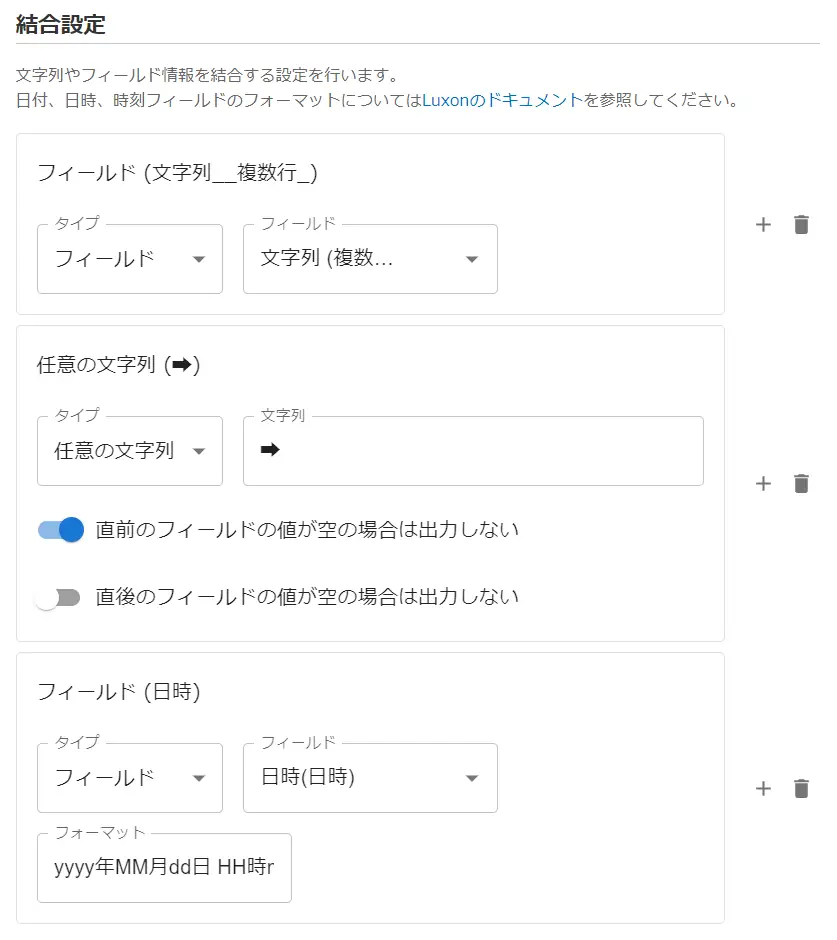
Task: Click the フィールド (日時) block title
Action: click(119, 691)
